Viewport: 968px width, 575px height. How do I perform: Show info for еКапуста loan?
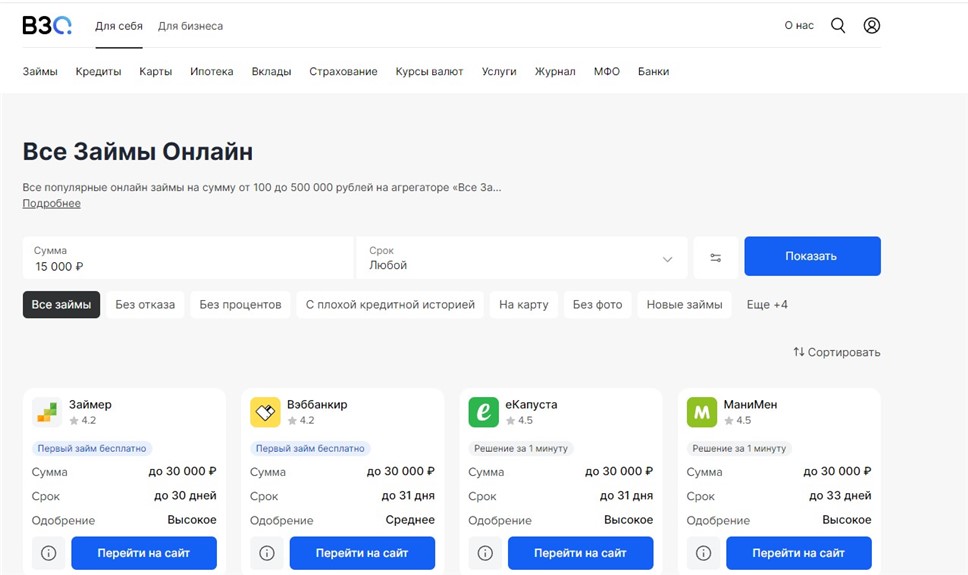click(485, 553)
